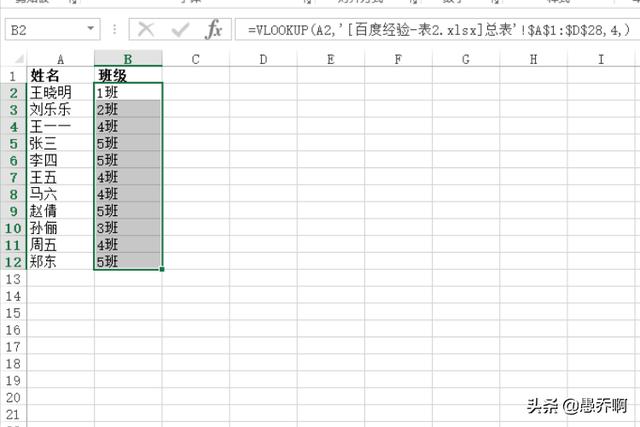
Task: Click the Enter checkmark formula icon
Action: tap(181, 29)
